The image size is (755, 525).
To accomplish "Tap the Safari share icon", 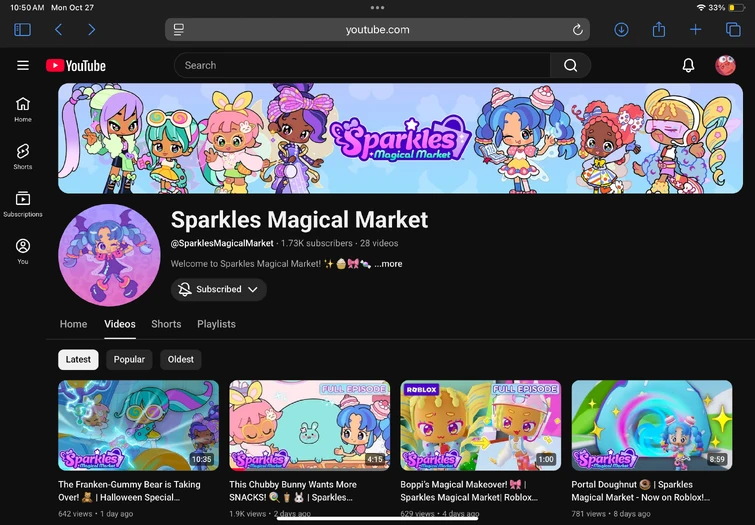I will (659, 29).
